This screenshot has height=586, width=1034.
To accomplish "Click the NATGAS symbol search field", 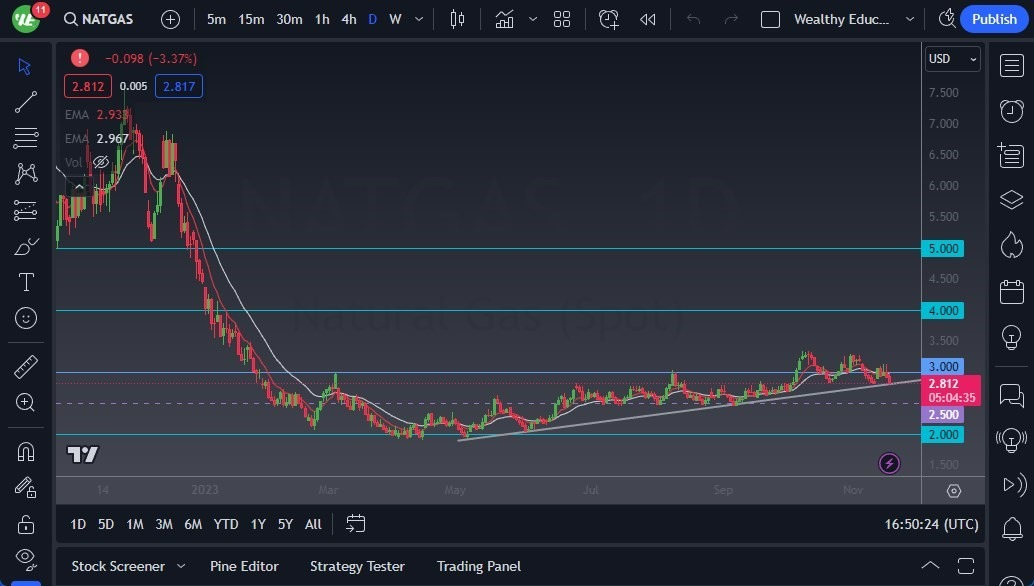I will 99,19.
